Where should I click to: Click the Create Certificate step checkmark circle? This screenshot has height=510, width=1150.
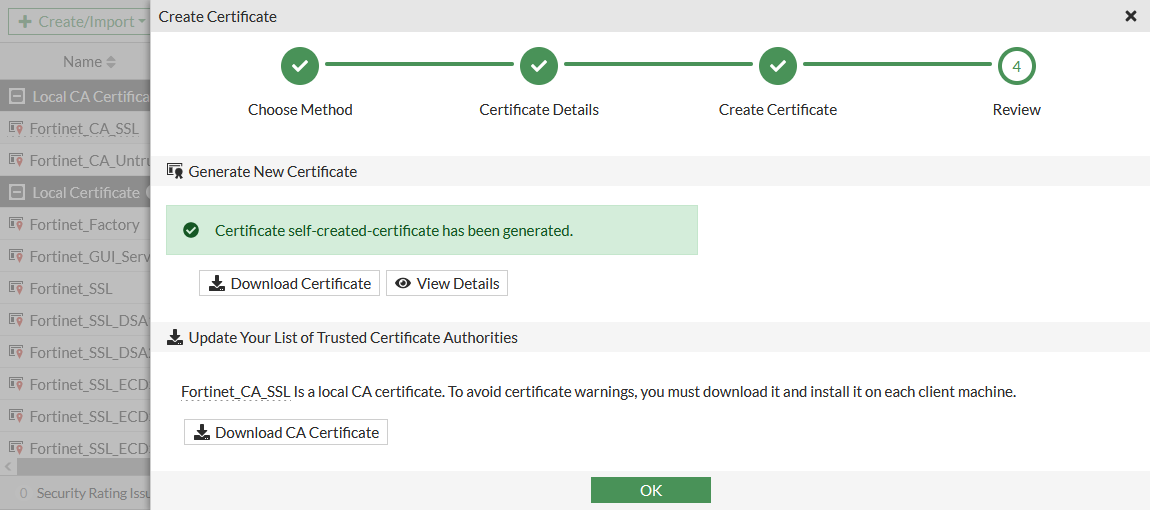pyautogui.click(x=778, y=67)
